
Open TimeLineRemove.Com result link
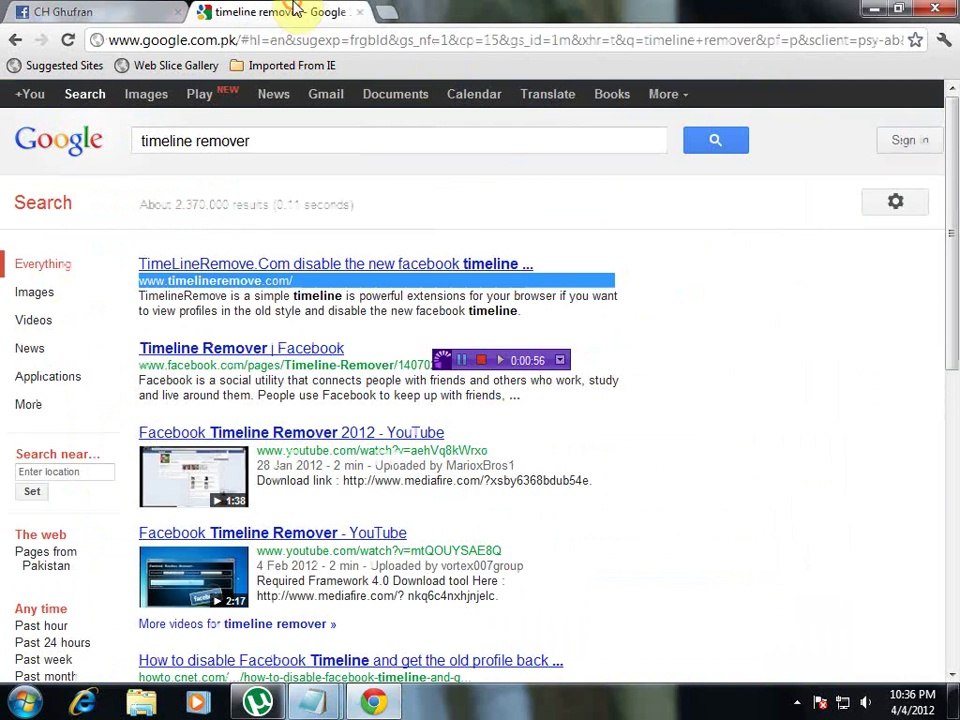336,264
